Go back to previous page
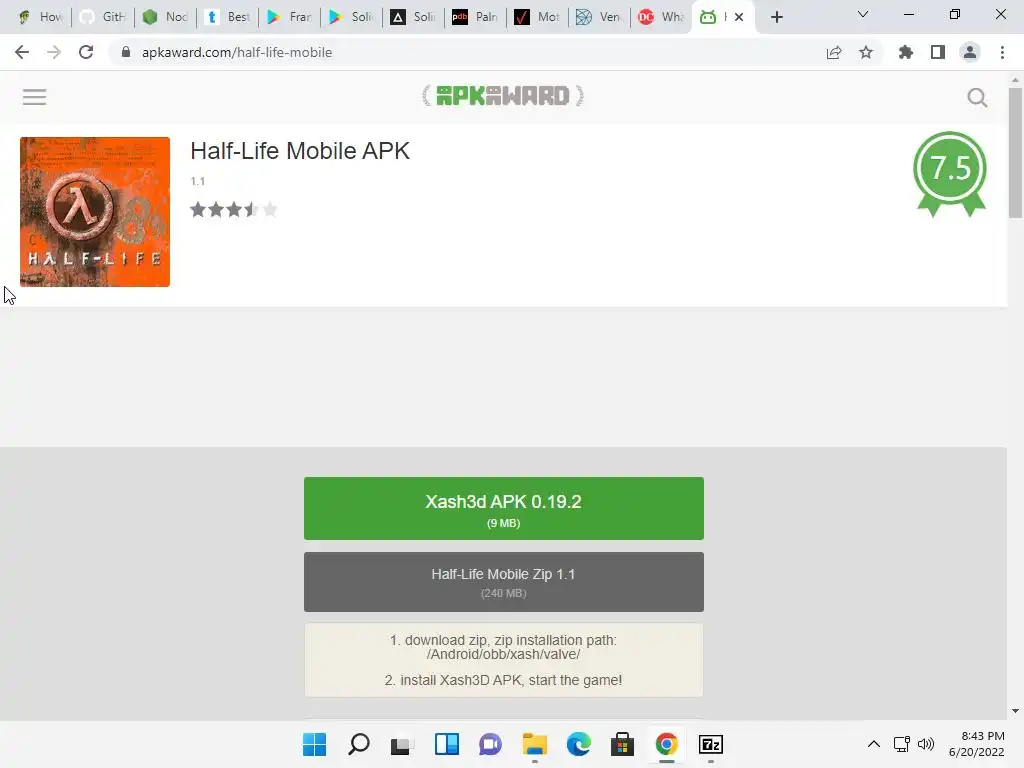 pos(22,52)
